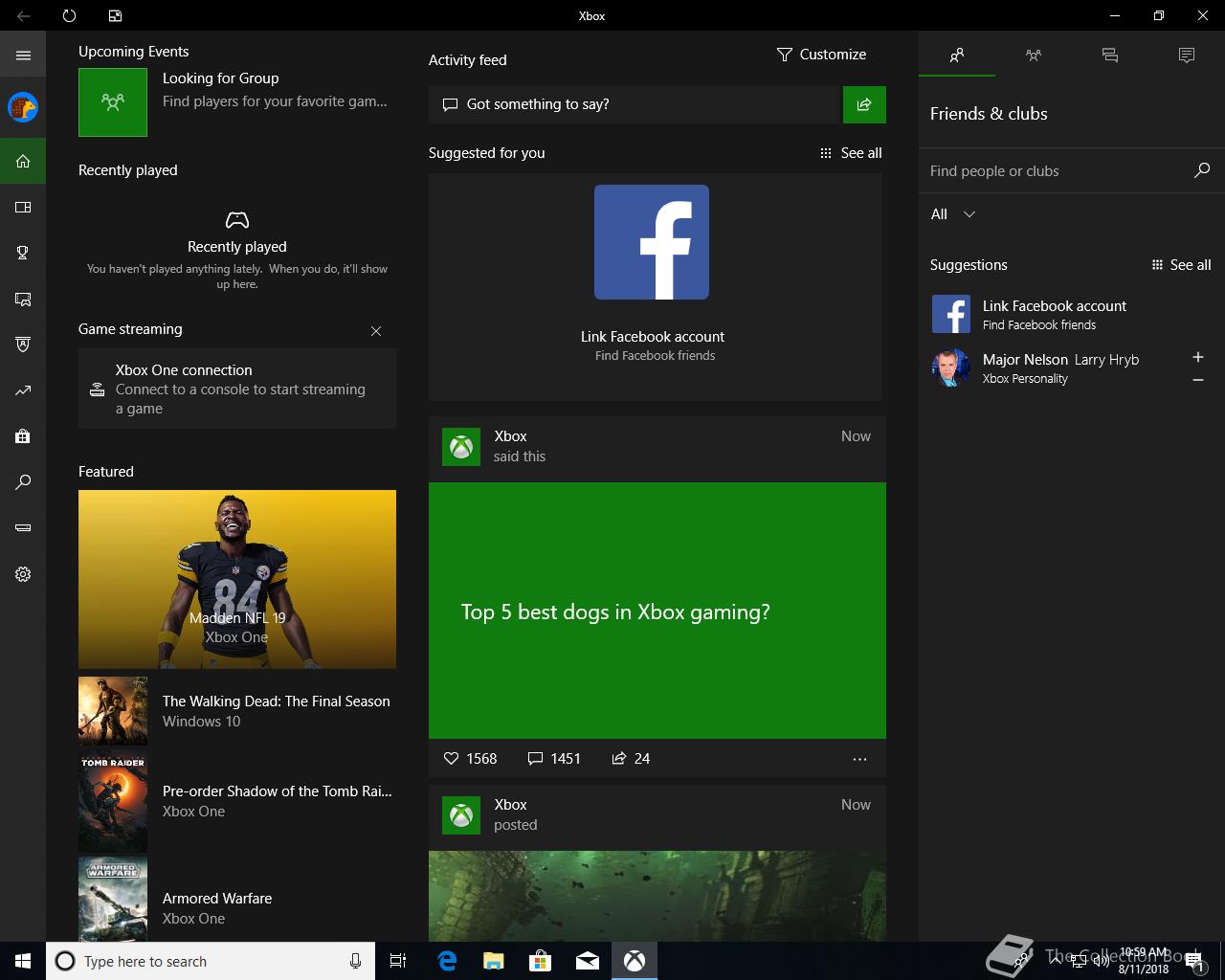
Task: Switch to the Messages tab
Action: tap(1110, 56)
